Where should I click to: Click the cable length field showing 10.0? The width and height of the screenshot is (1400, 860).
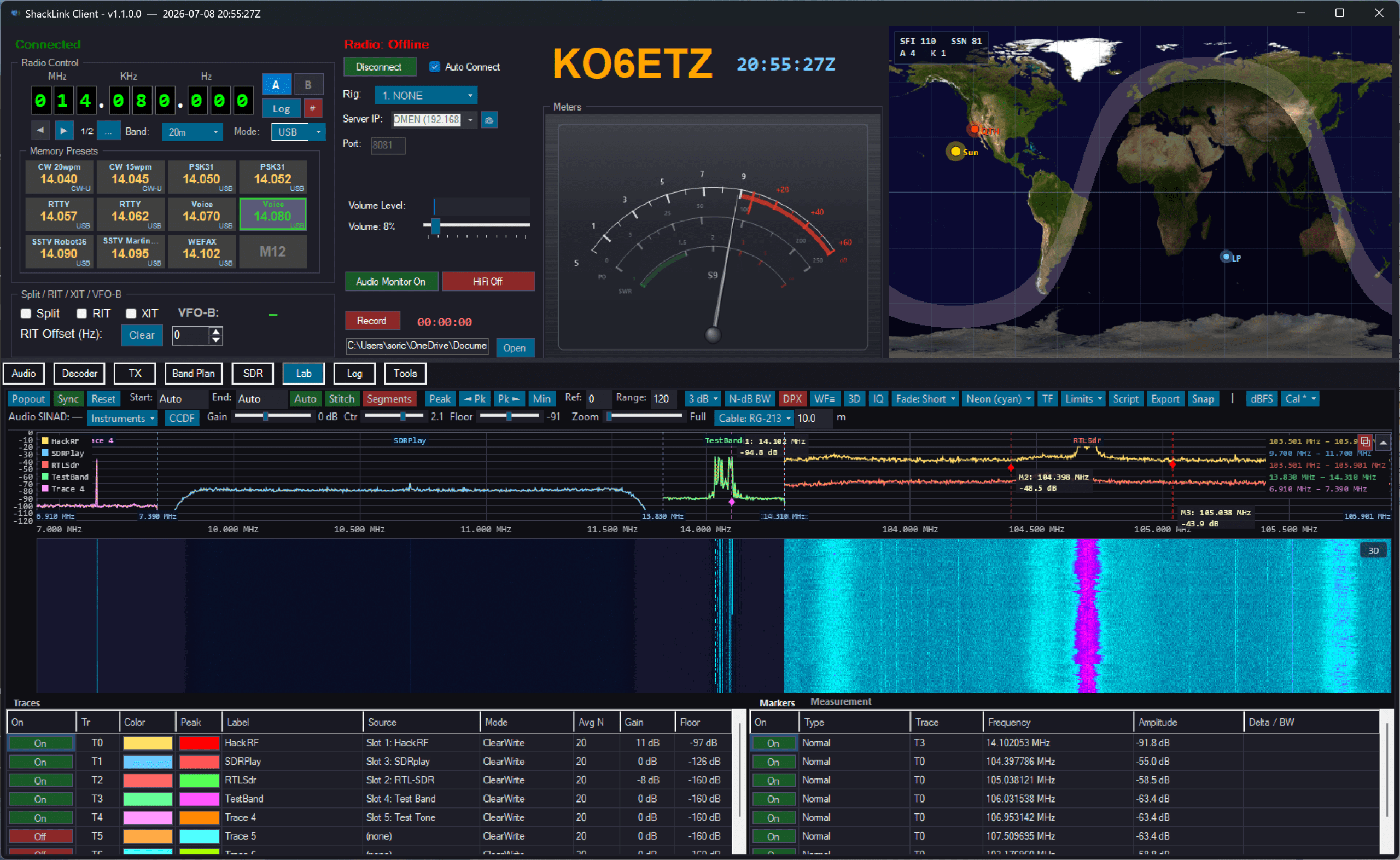(x=813, y=418)
